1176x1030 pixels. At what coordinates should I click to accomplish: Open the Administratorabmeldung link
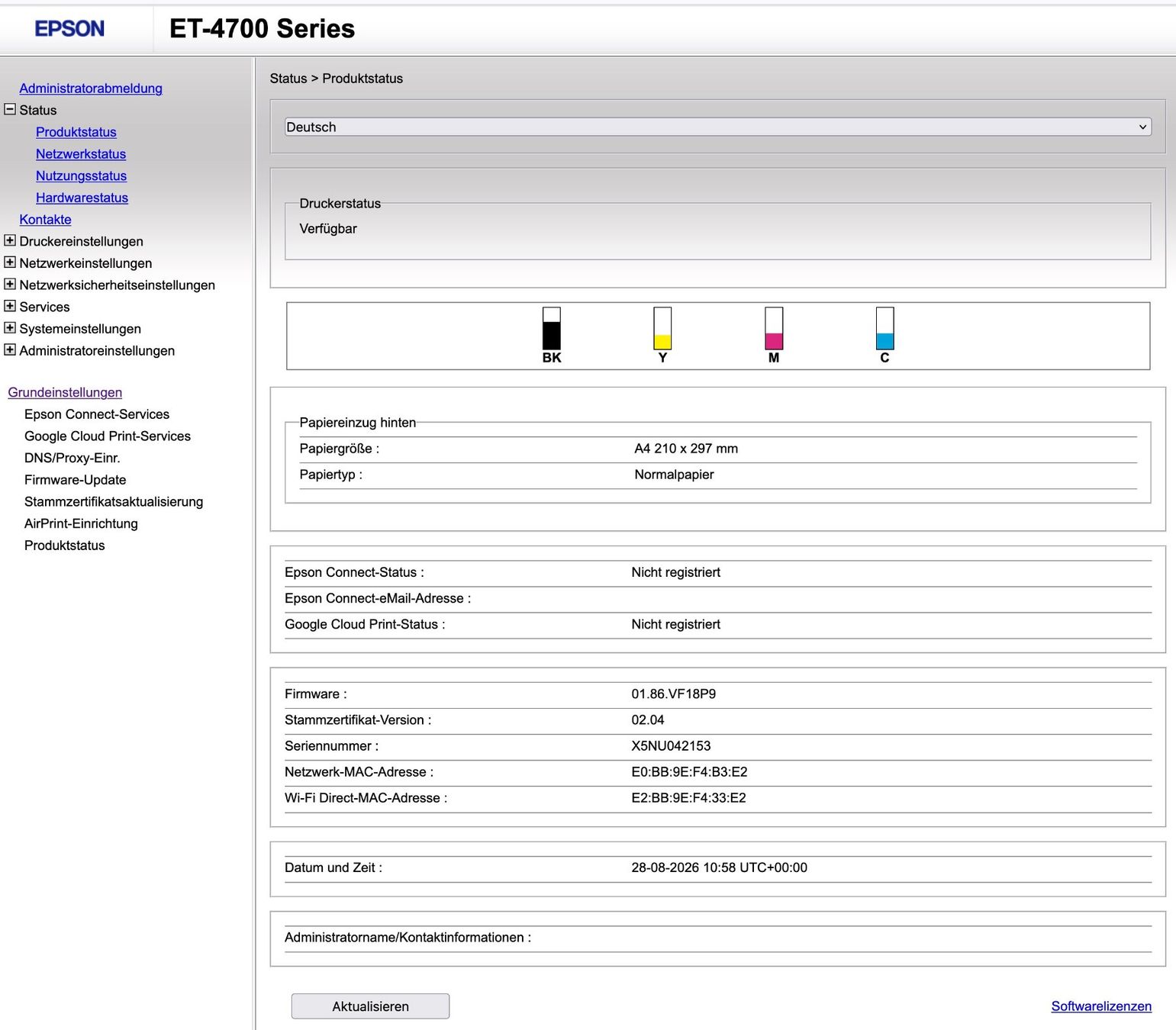click(91, 89)
